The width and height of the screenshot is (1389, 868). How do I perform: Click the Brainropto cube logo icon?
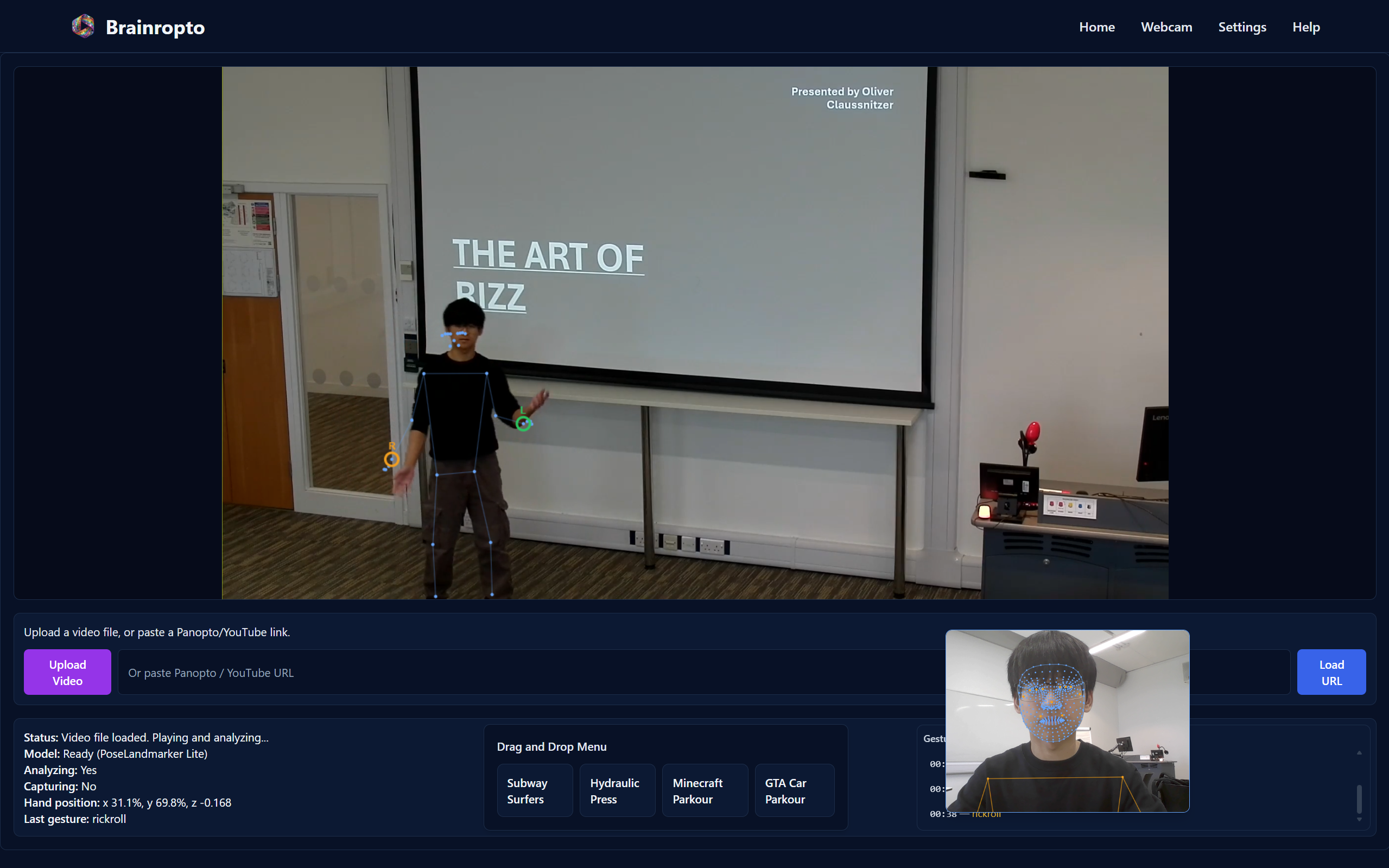click(x=83, y=27)
